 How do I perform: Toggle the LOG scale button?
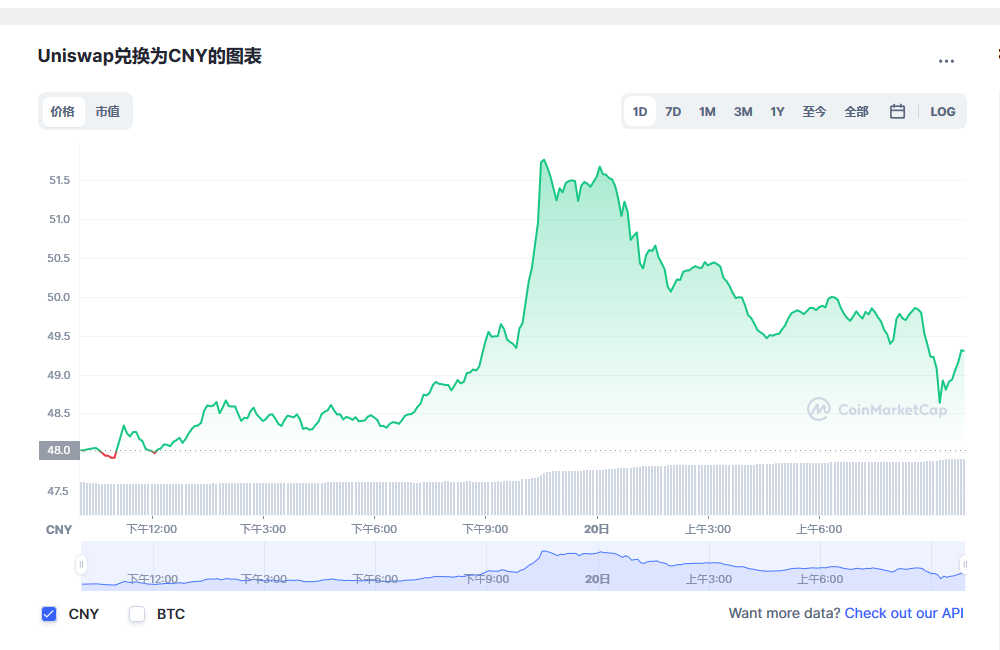click(x=943, y=112)
